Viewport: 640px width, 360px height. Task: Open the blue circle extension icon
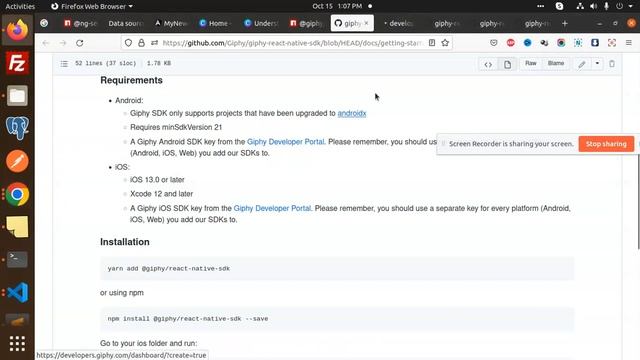527,43
